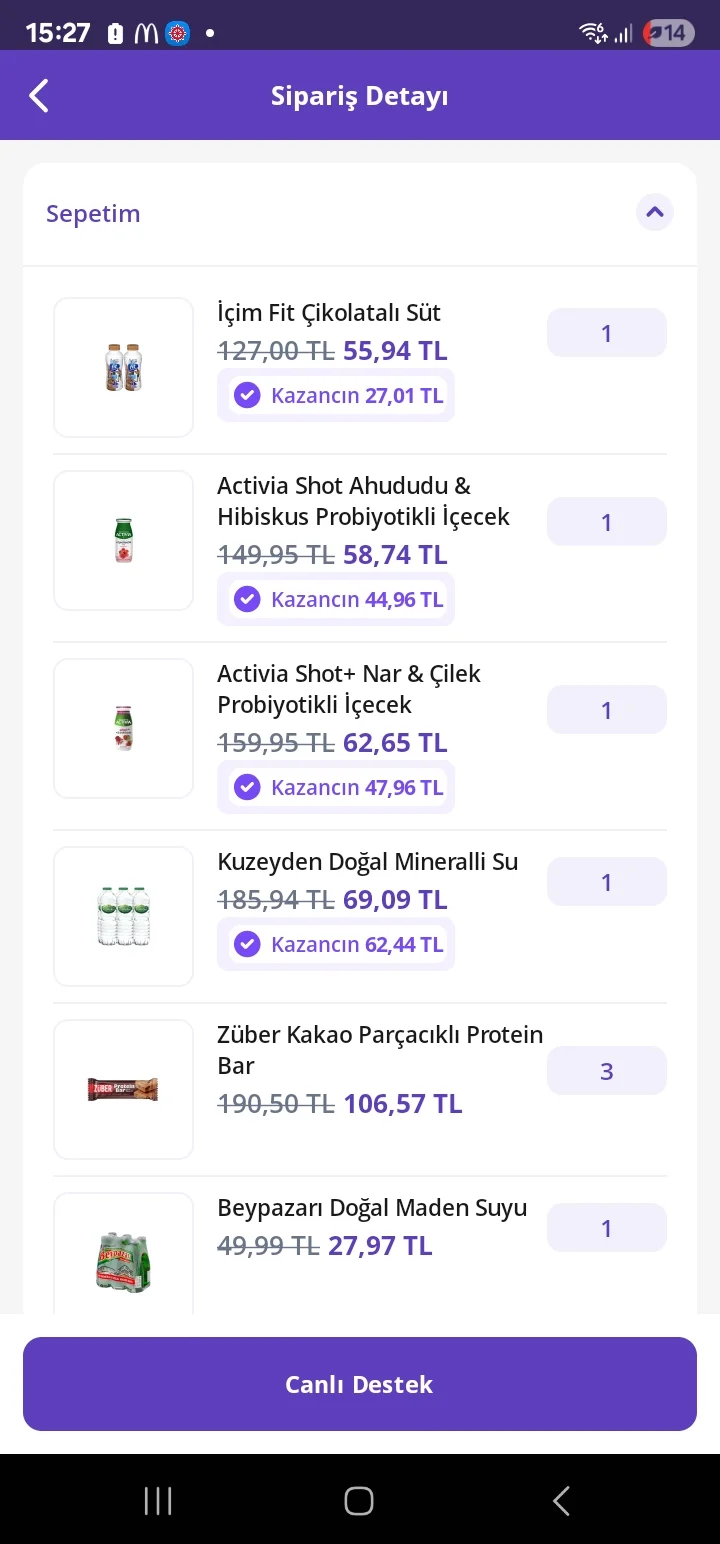Tap the Züber Protein Bar image
This screenshot has height=1544, width=720.
[x=123, y=1089]
